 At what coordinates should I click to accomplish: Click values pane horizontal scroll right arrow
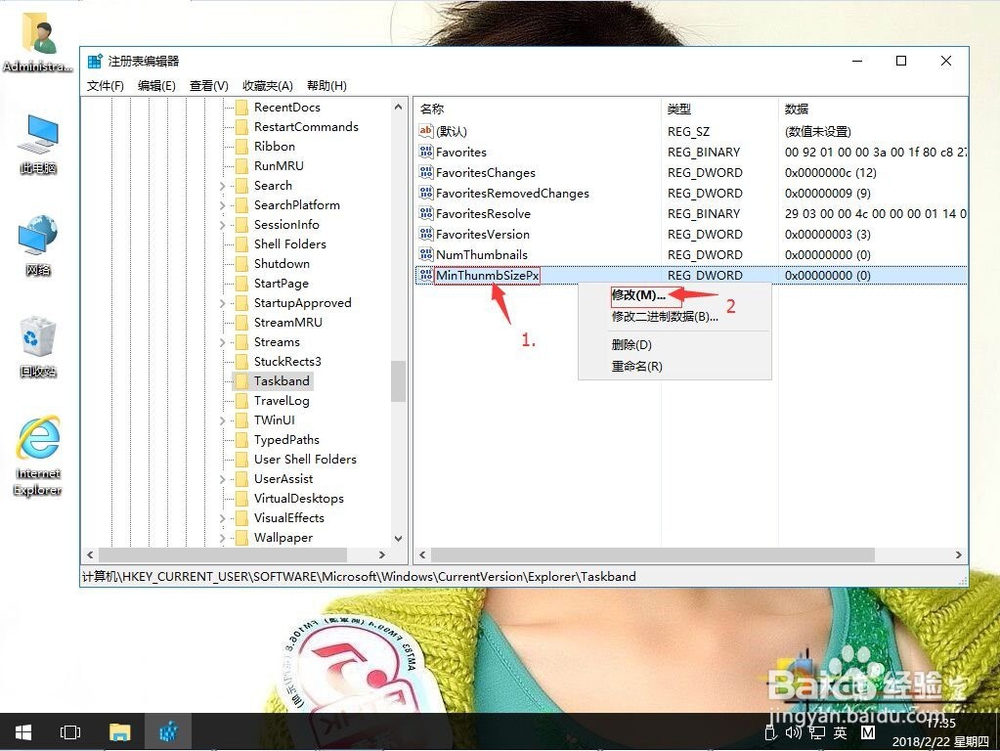pos(959,555)
